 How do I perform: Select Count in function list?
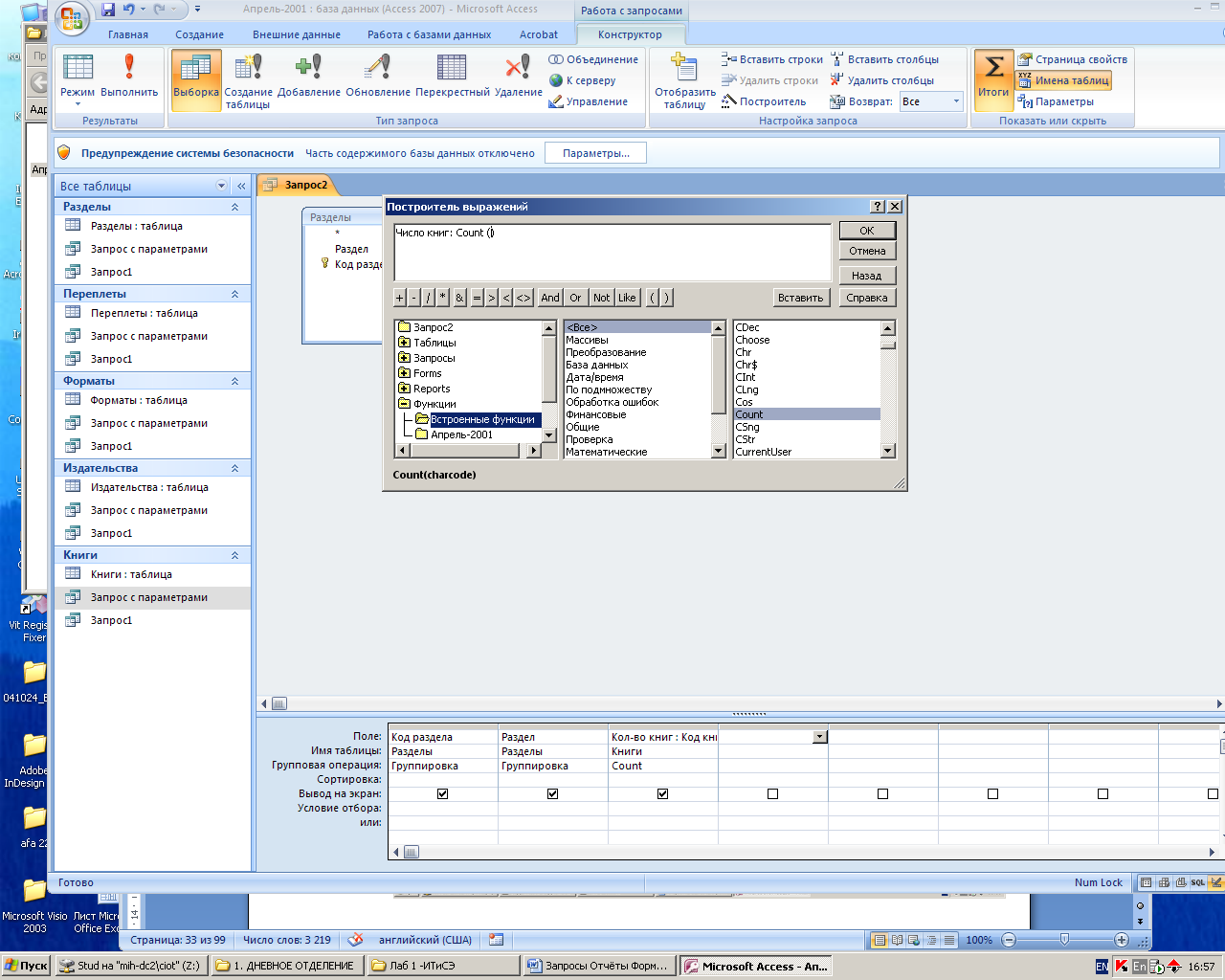tap(807, 414)
